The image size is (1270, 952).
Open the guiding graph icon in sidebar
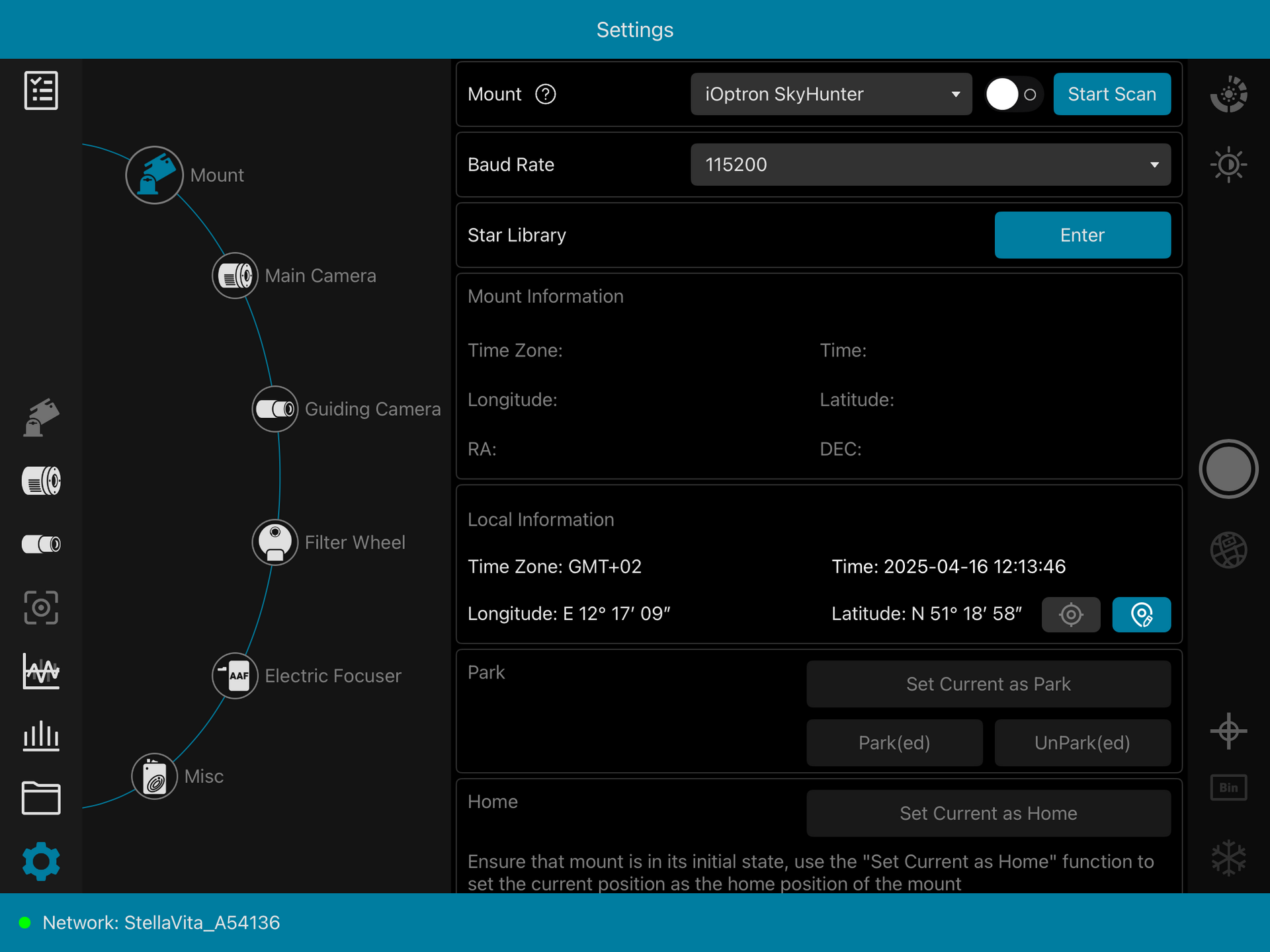click(x=41, y=671)
